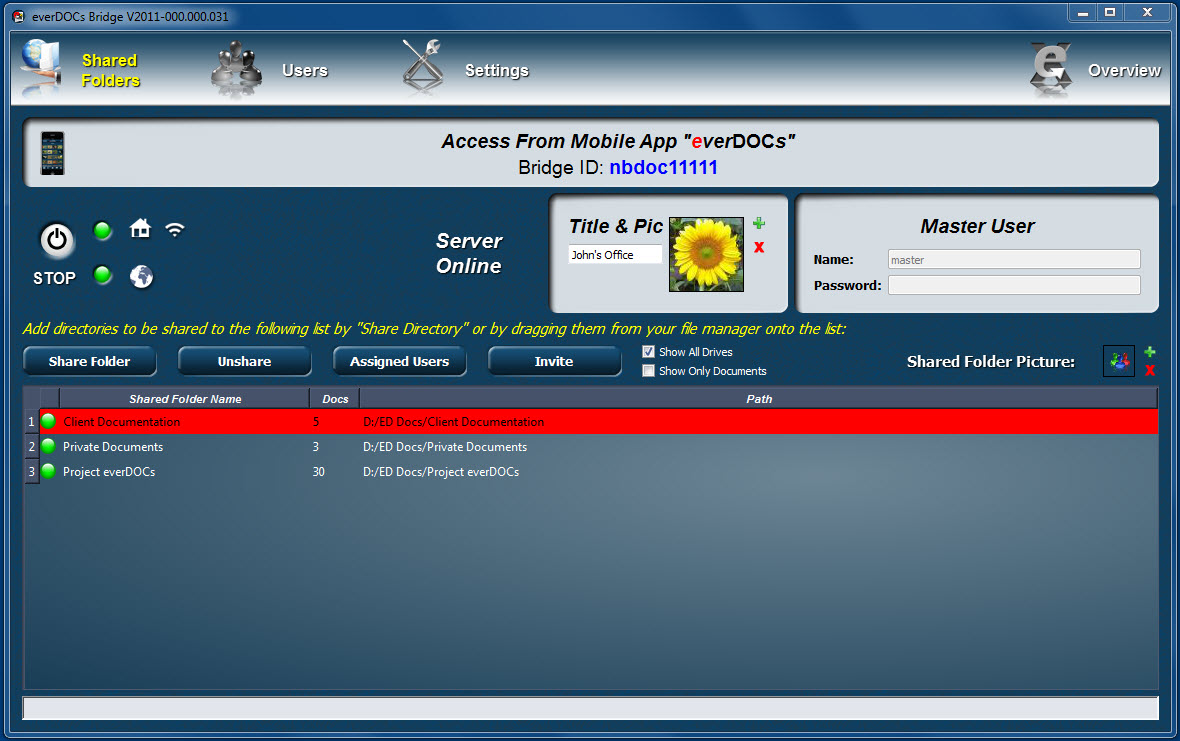Switch to the Users tab
The height and width of the screenshot is (741, 1180).
[305, 70]
